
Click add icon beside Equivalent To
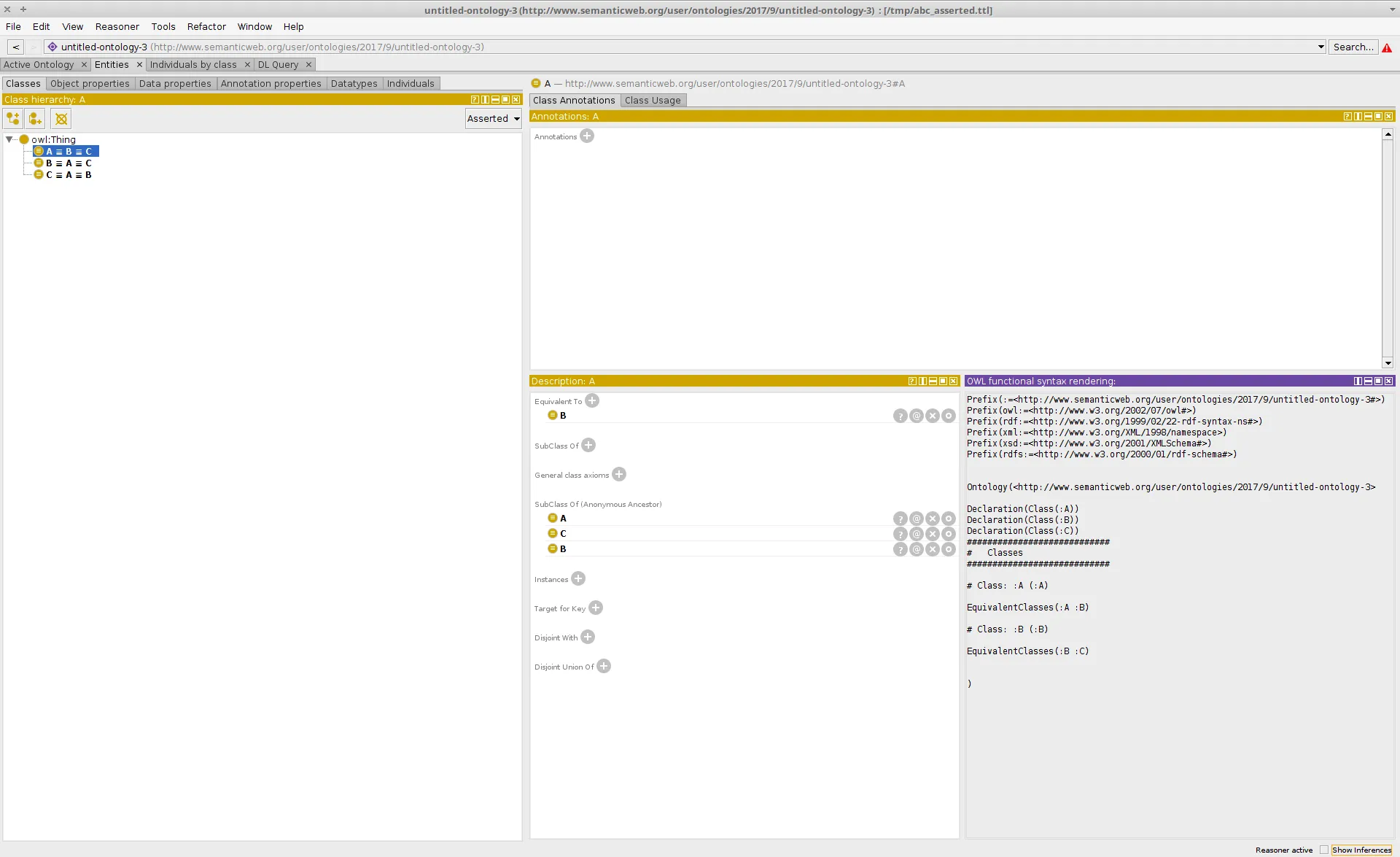[592, 400]
